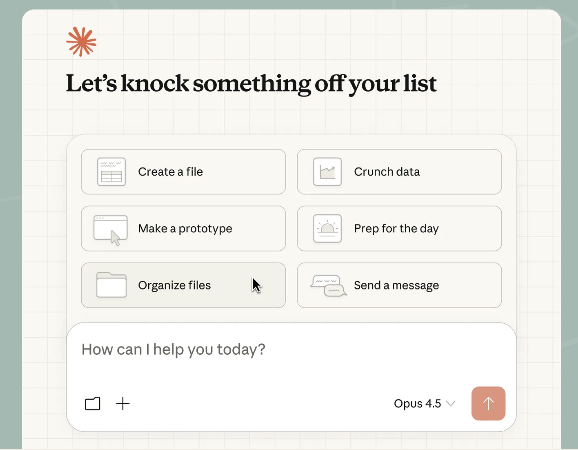The width and height of the screenshot is (578, 450).
Task: Select the Send a message card label
Action: [396, 285]
